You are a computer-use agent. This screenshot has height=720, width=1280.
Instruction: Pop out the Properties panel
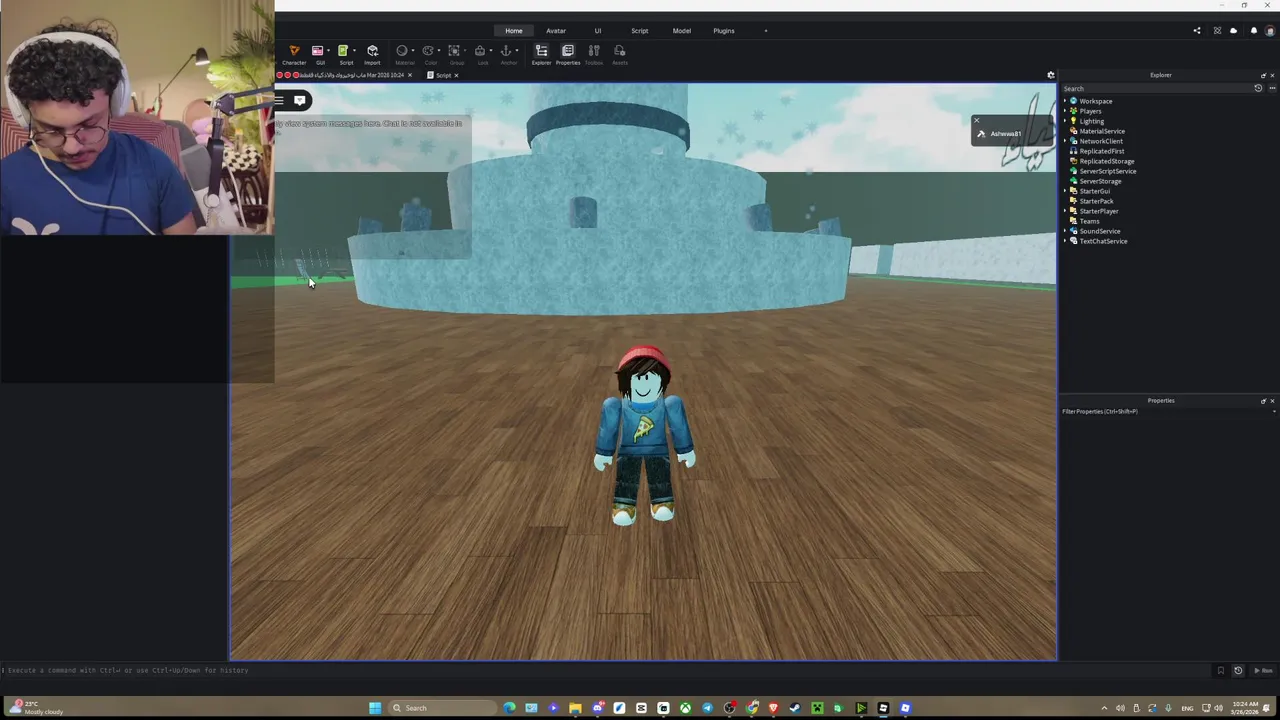tap(1263, 401)
